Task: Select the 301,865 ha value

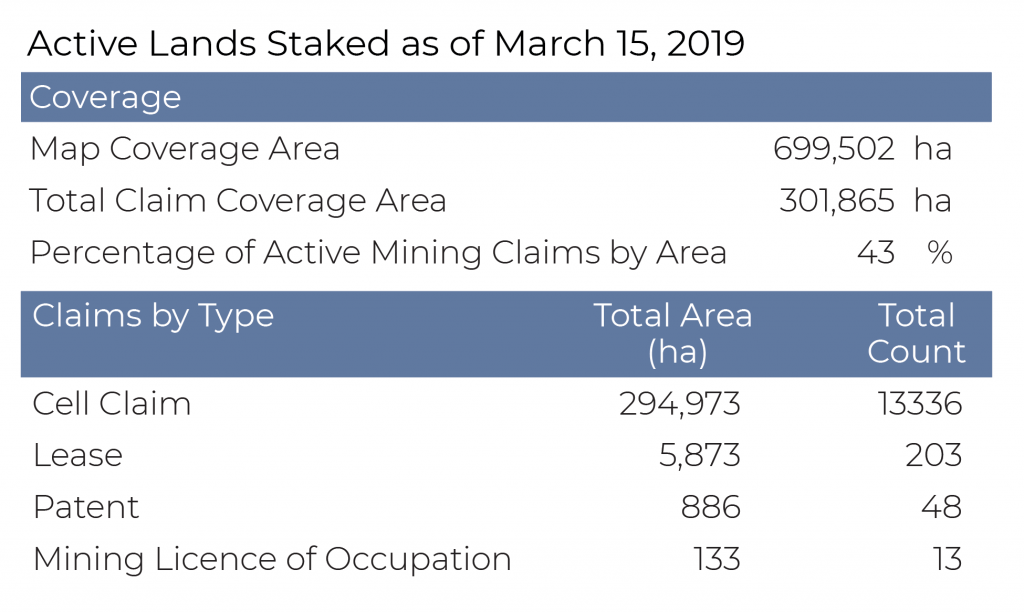Action: [x=865, y=201]
